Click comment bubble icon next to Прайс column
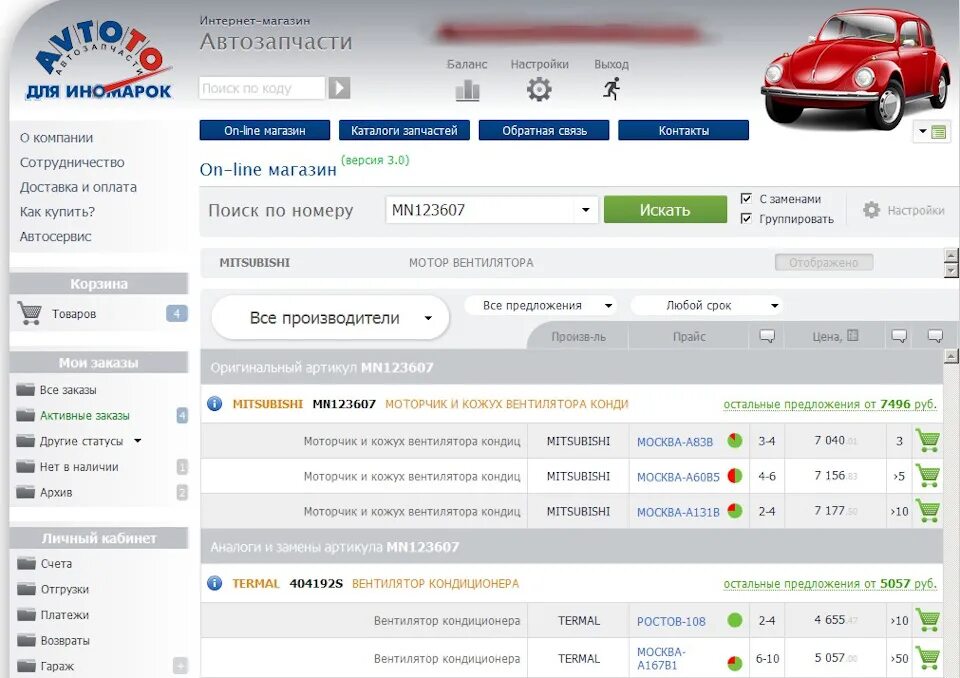This screenshot has width=960, height=678. point(767,336)
